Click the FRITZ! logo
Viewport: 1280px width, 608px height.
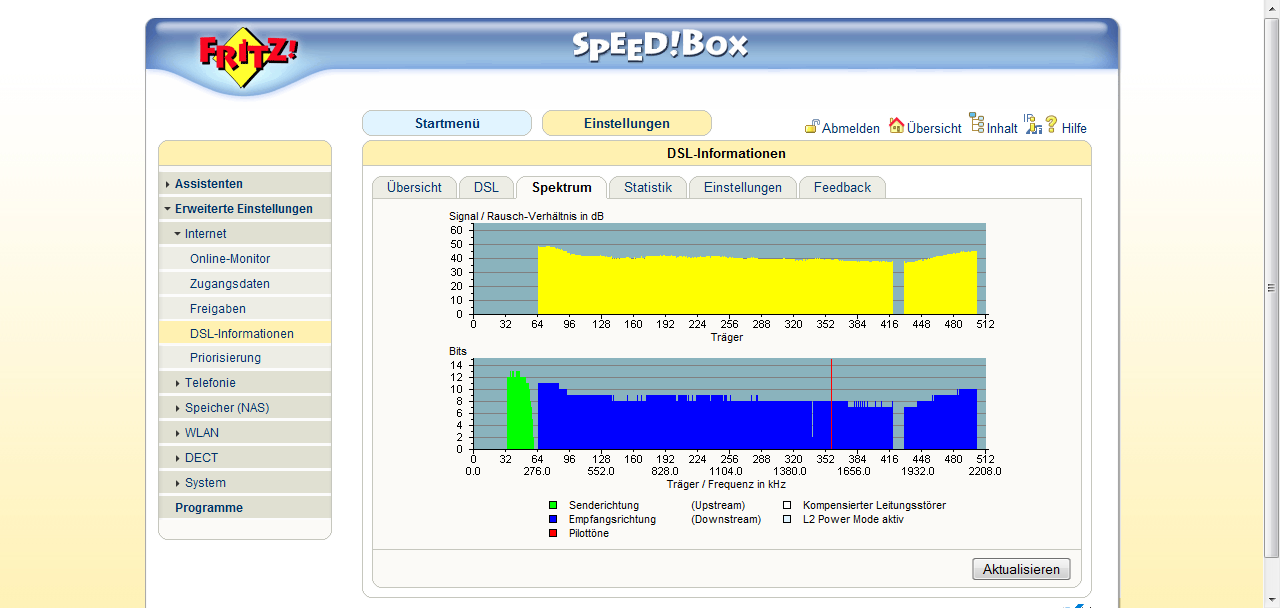[x=247, y=57]
